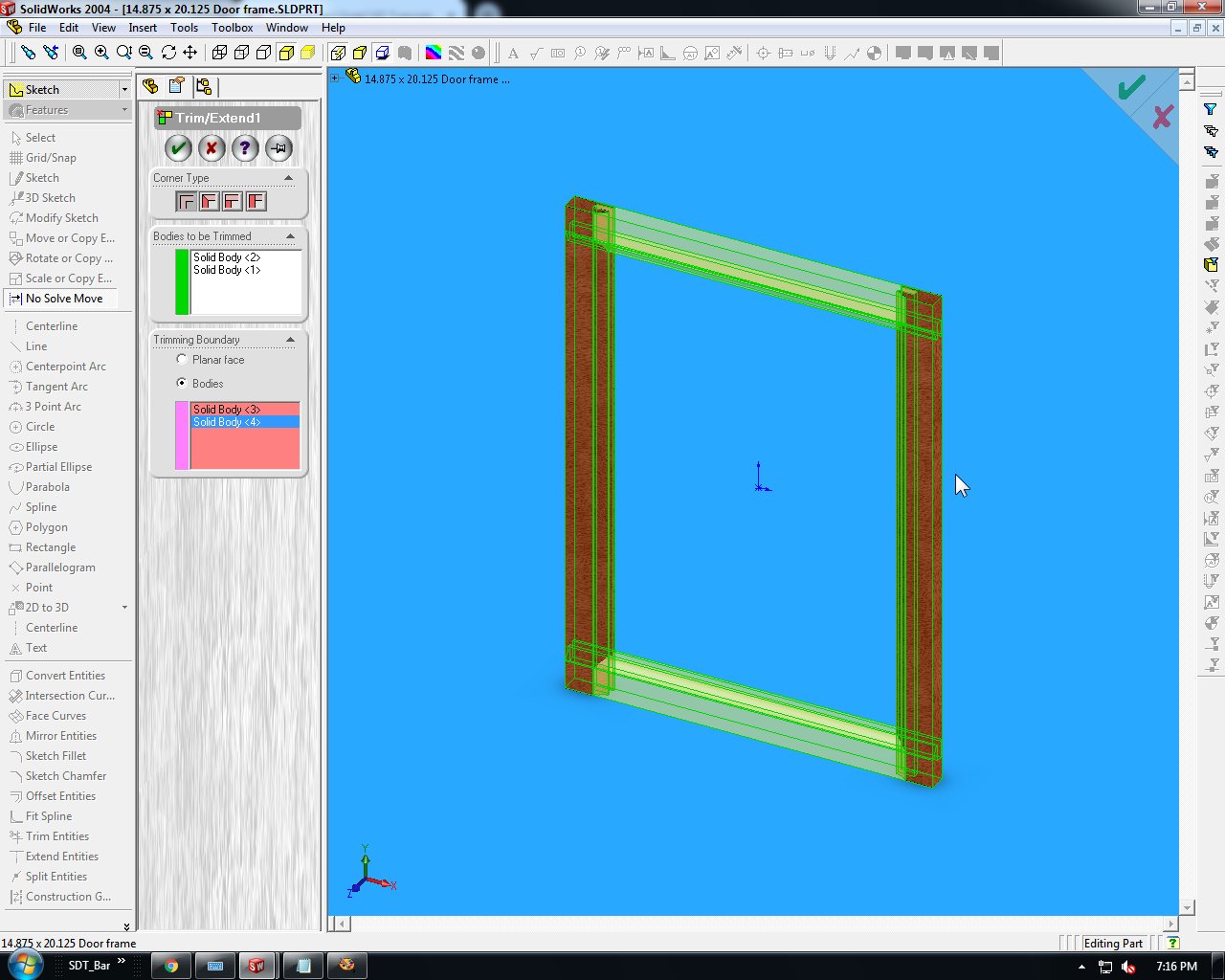Click the Zoom to Fit toolbar icon
The height and width of the screenshot is (980, 1225).
(79, 53)
